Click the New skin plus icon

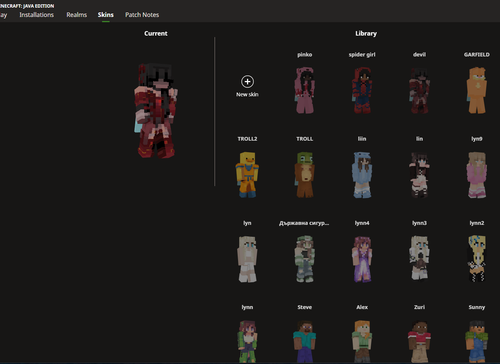[247, 81]
